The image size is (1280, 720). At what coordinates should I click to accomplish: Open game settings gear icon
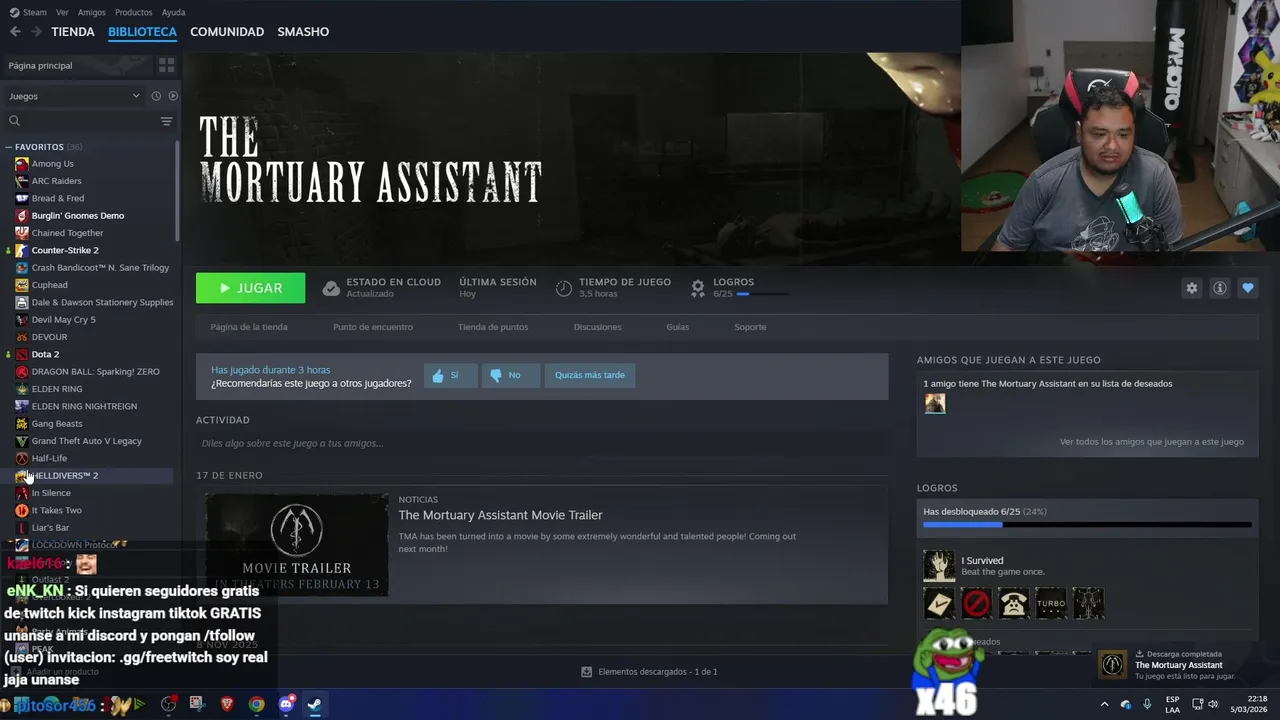pyautogui.click(x=1192, y=288)
